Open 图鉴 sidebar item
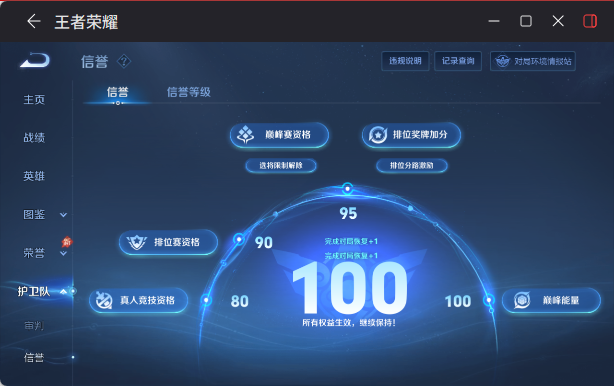The height and width of the screenshot is (386, 614). 34,215
